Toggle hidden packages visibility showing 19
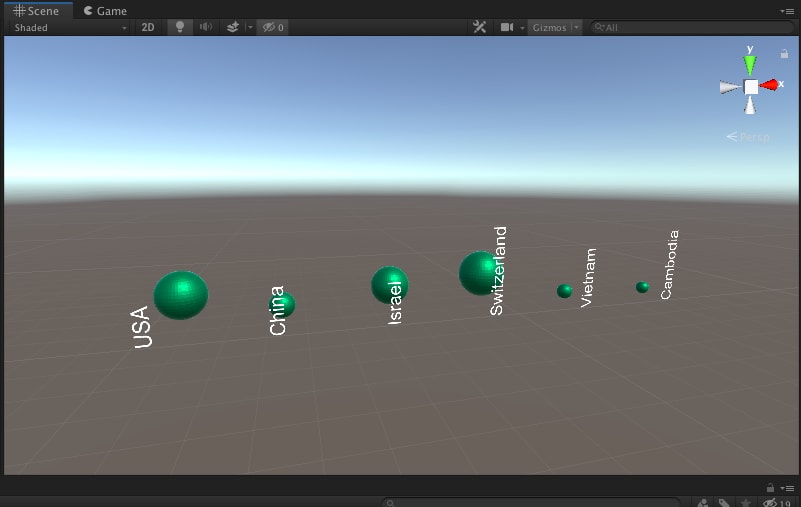The height and width of the screenshot is (507, 801). (x=776, y=503)
